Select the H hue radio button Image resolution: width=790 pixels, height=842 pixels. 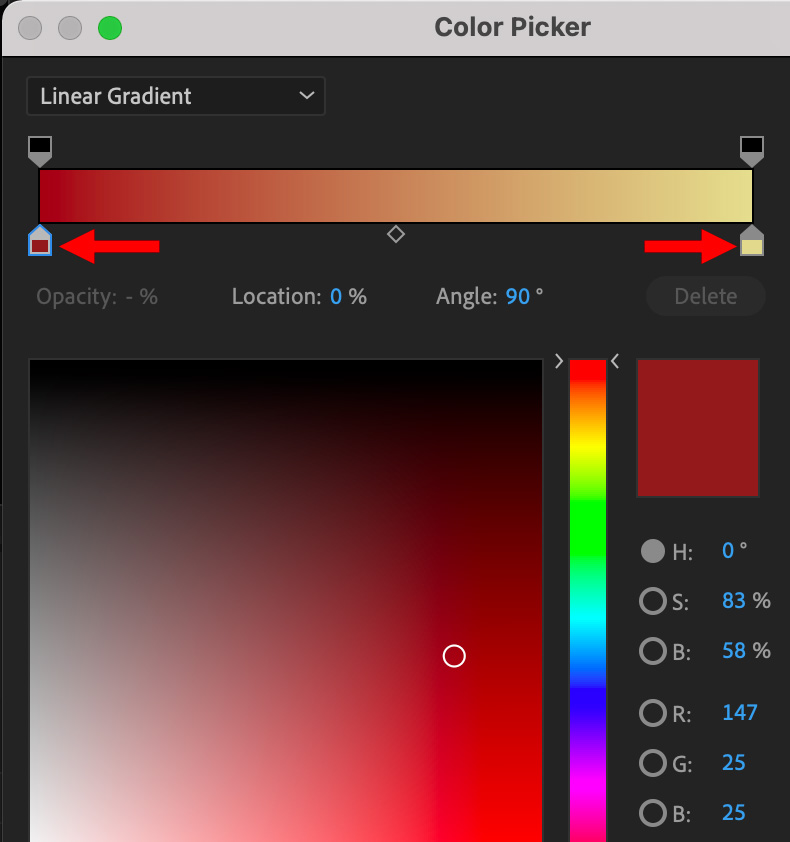pyautogui.click(x=653, y=551)
